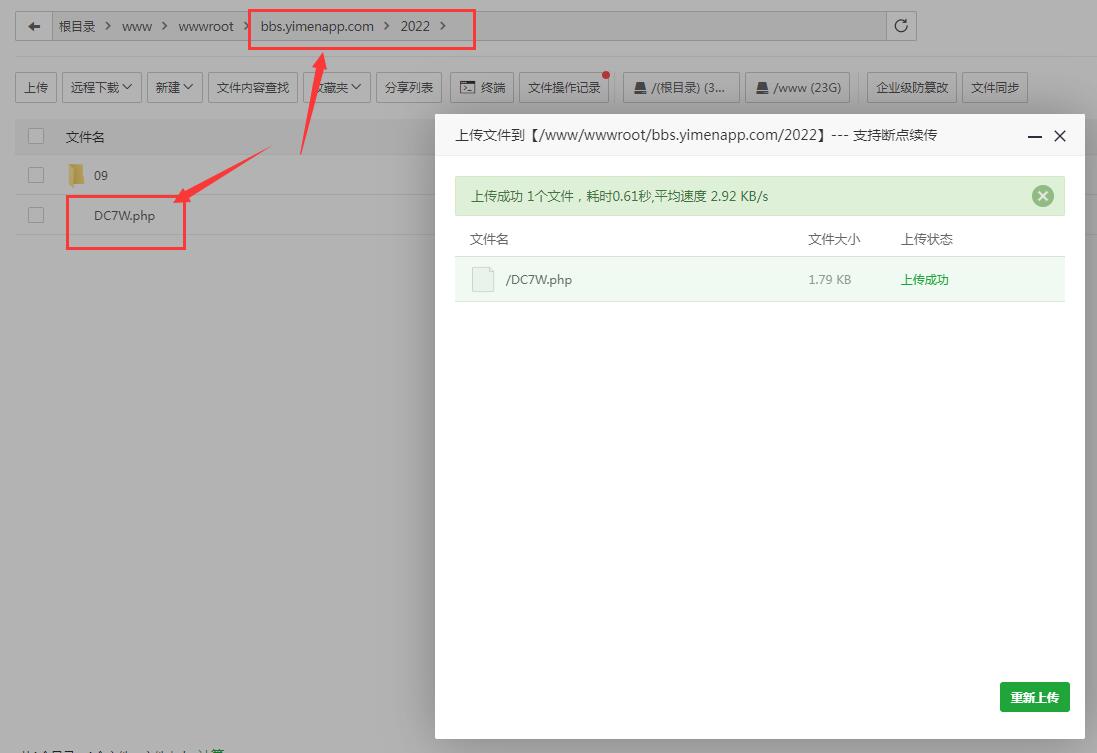Click file icon next to /DC7W.php
This screenshot has width=1097, height=753.
(483, 279)
